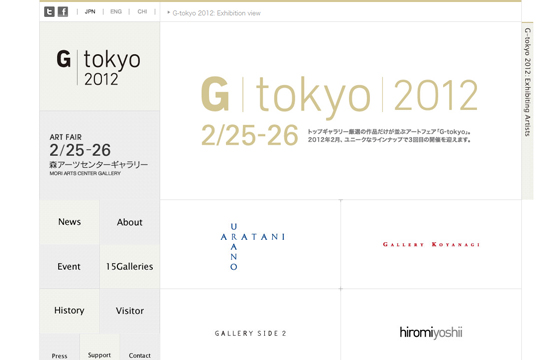This screenshot has height=360, width=560.
Task: Click the G tokyo 2012 sidebar logo
Action: (99, 68)
